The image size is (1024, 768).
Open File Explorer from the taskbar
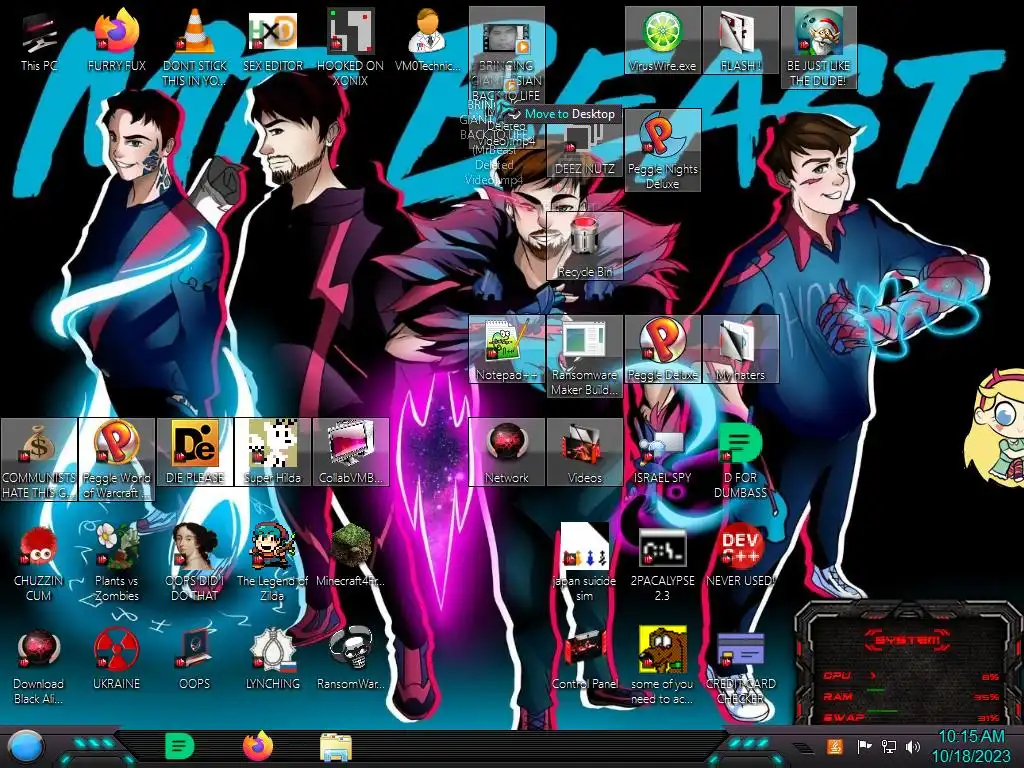point(336,748)
